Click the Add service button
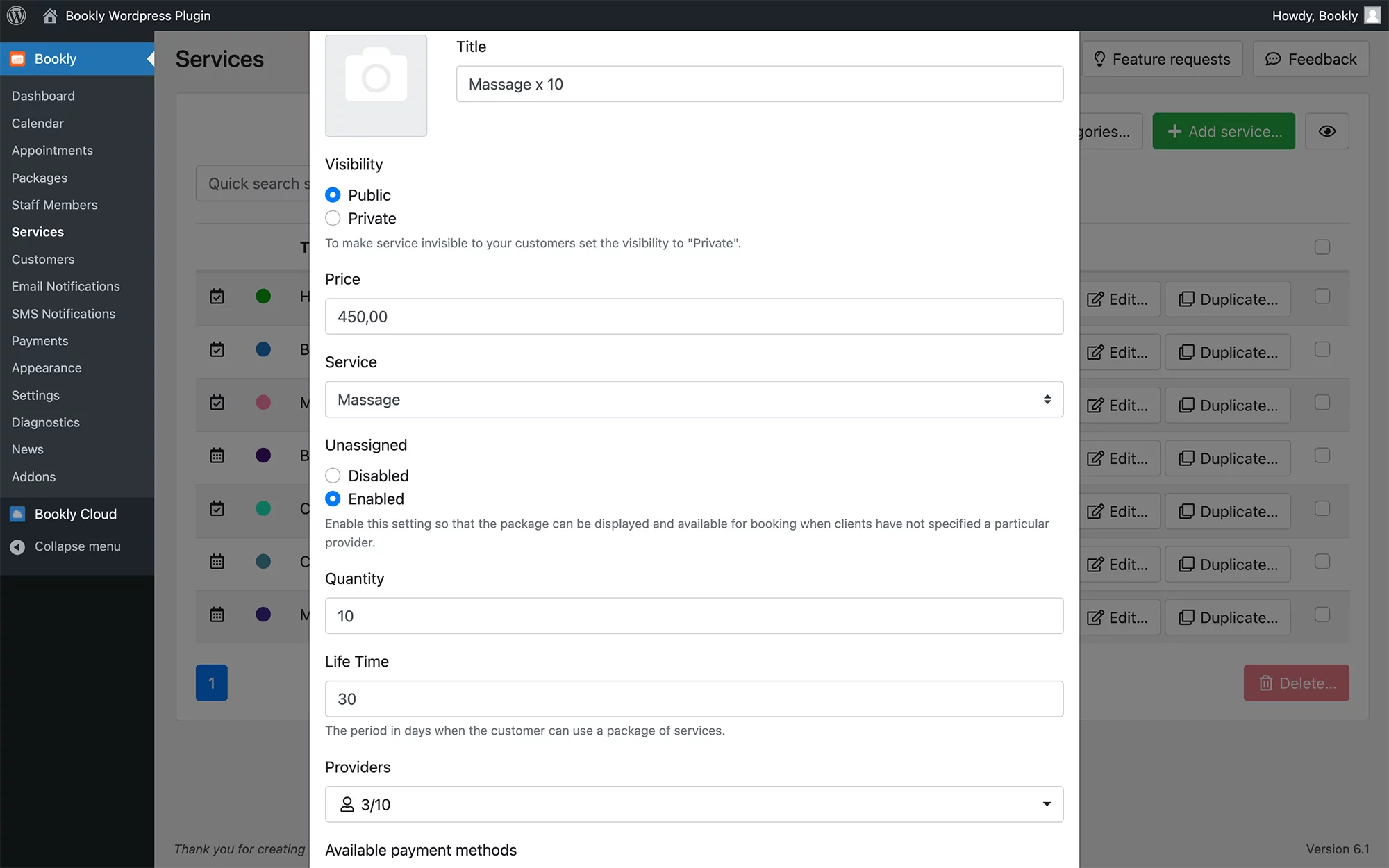Screen dimensions: 1389x868 click(1223, 131)
